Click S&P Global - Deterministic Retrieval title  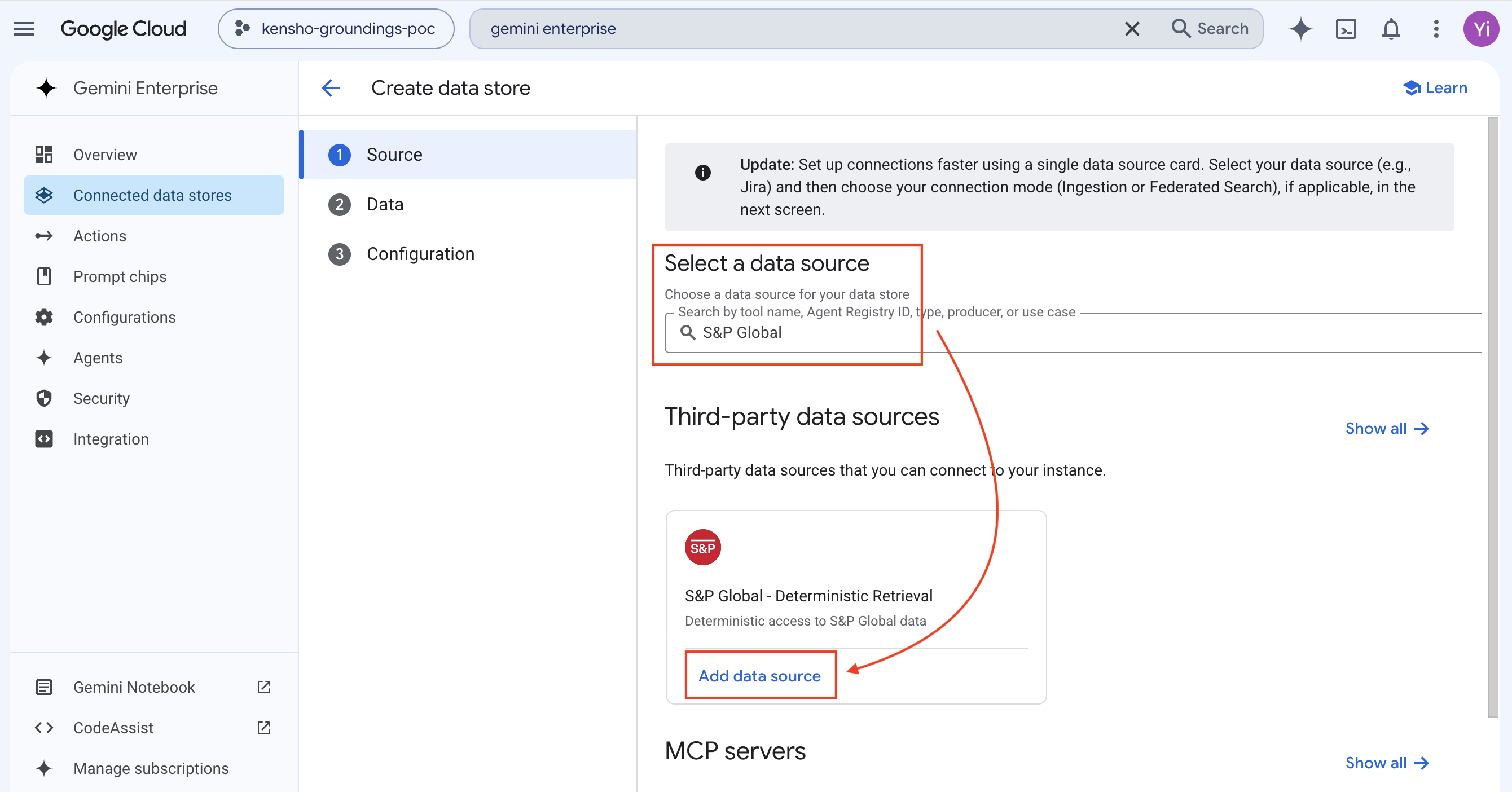click(x=808, y=596)
